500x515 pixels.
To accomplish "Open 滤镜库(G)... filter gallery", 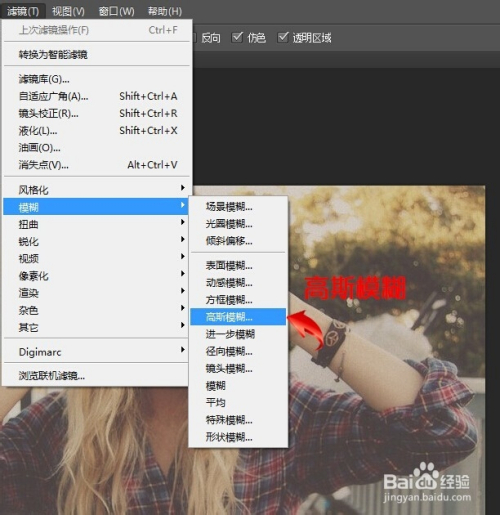I will [x=97, y=79].
